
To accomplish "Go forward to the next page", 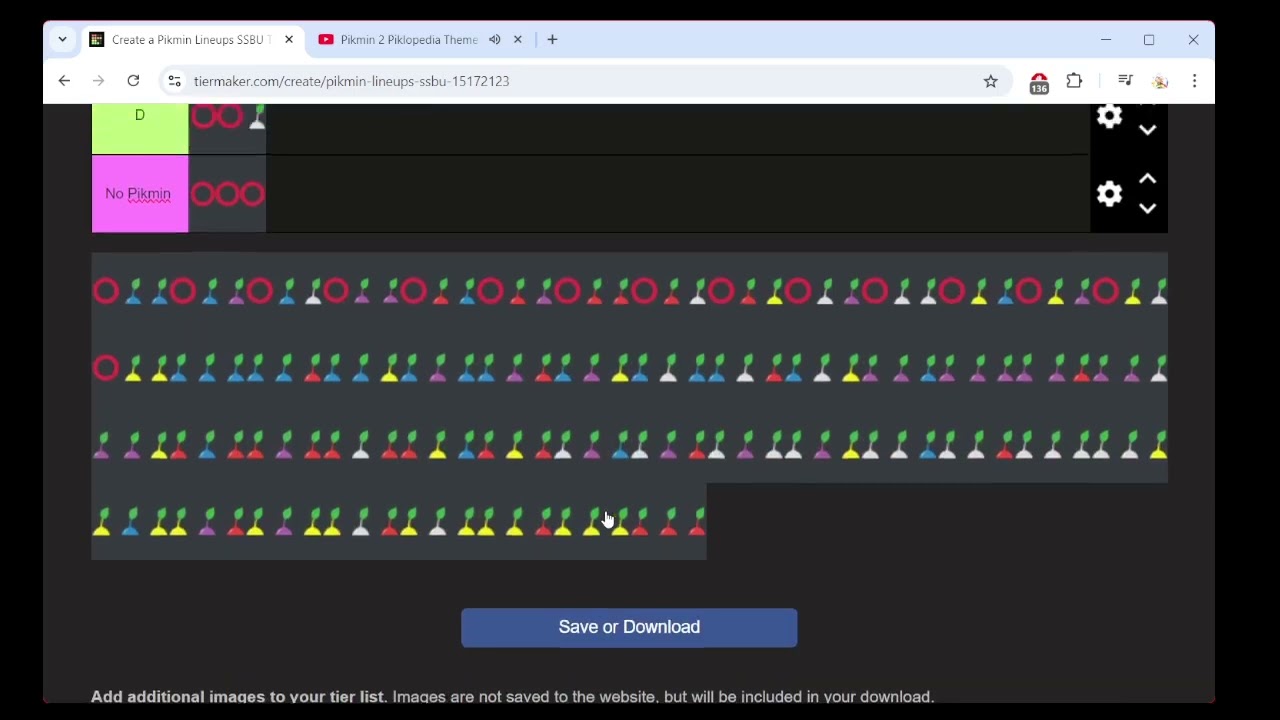I will [x=98, y=81].
